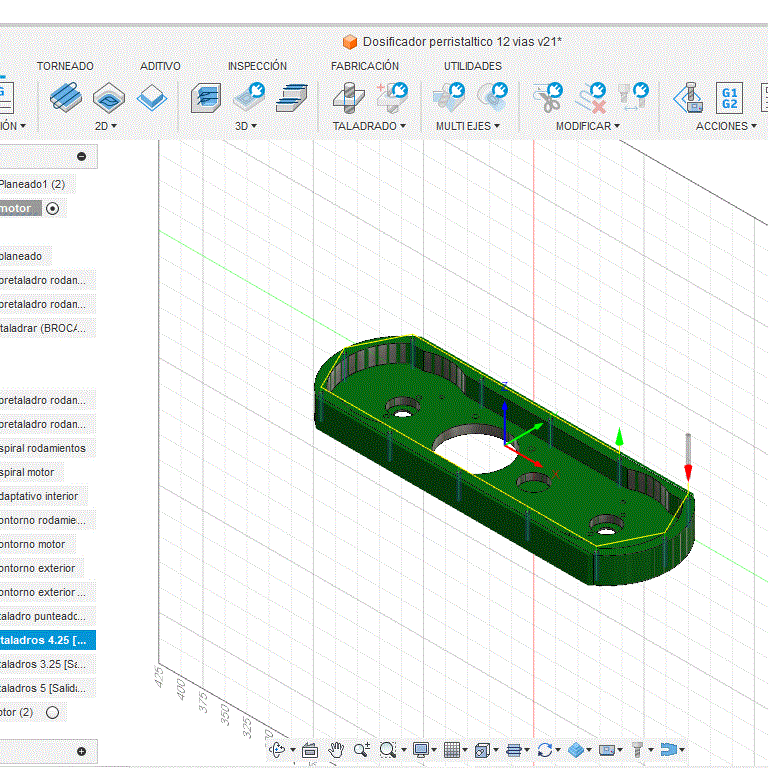Screen dimensions: 768x768
Task: Switch to the ADITIVO tab
Action: [x=160, y=66]
